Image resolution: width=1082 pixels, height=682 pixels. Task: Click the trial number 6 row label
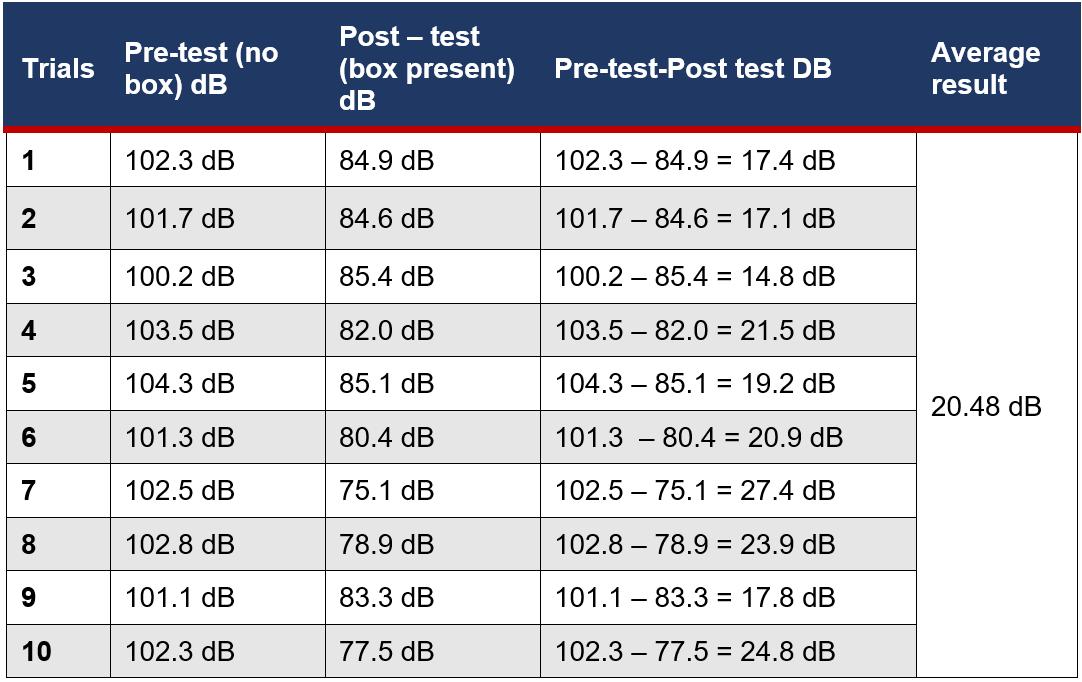(58, 437)
